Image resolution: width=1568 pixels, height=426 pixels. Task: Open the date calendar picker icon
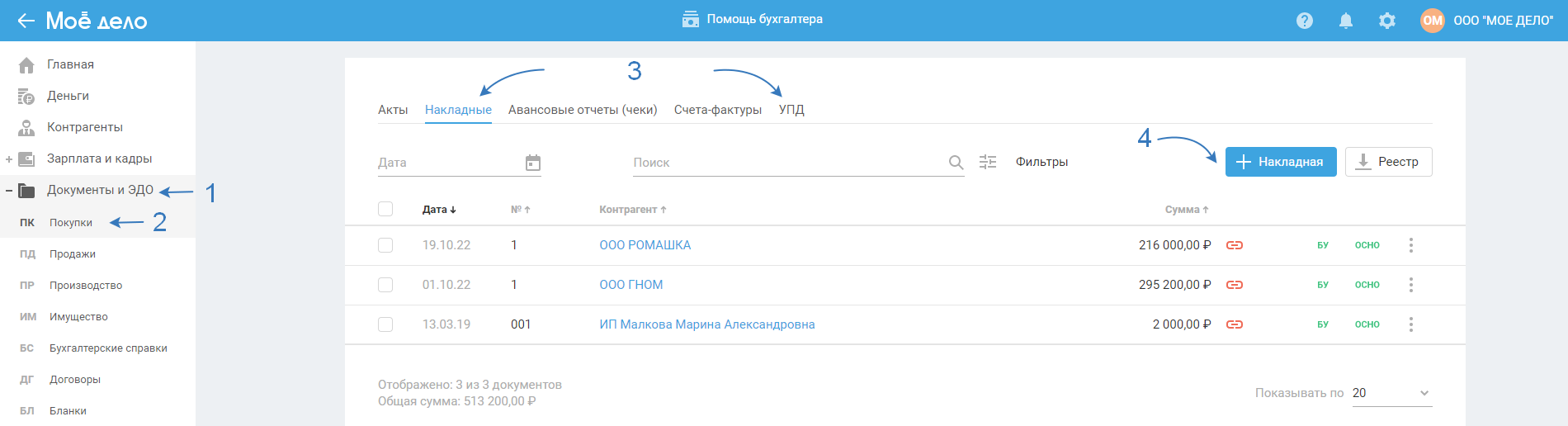(533, 163)
